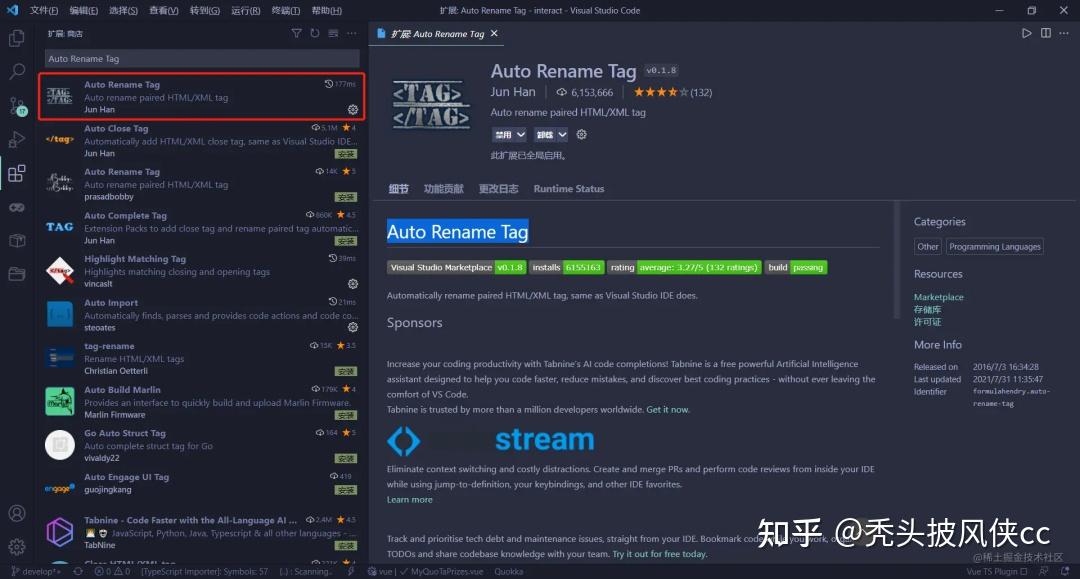
Task: Open the project folders activity bar icon
Action: [17, 274]
